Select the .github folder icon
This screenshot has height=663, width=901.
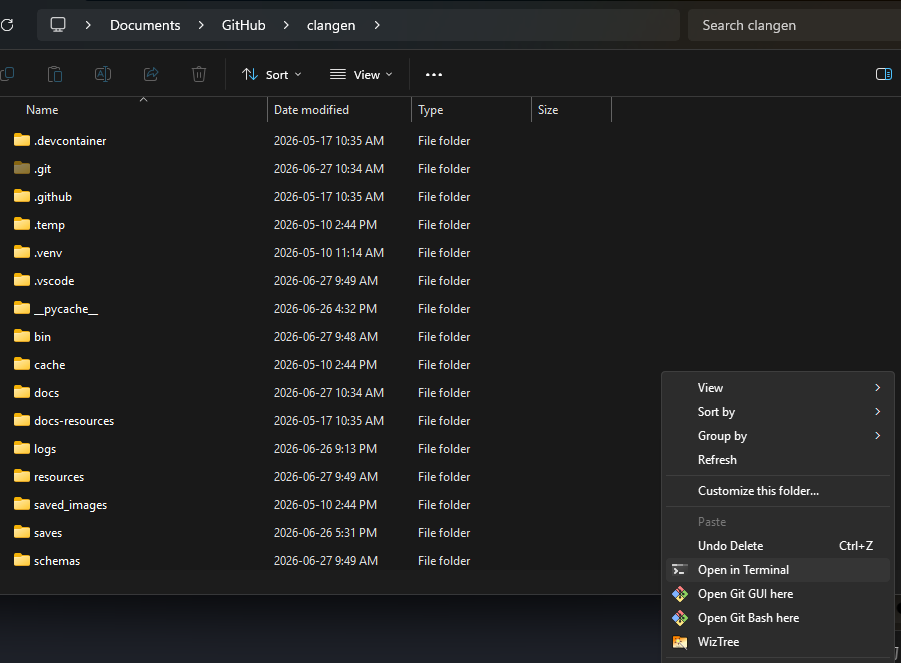22,196
